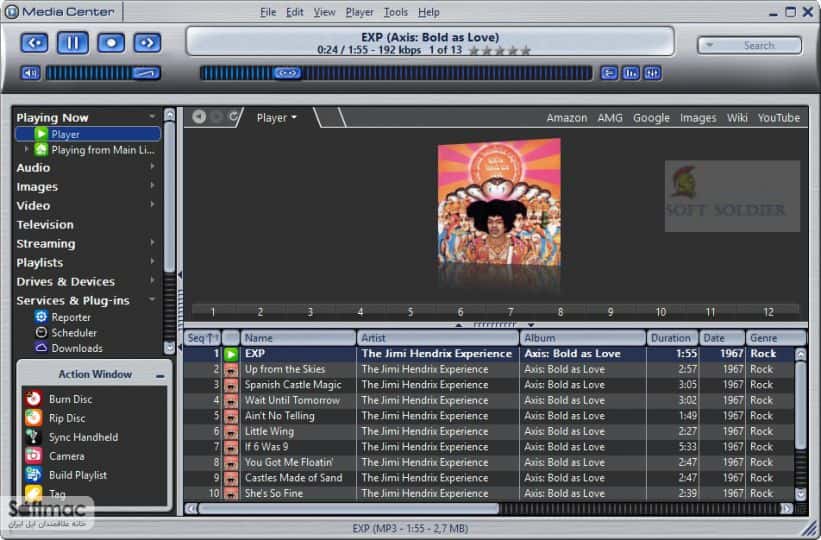Jump to track 6 in number strip
The height and width of the screenshot is (540, 821).
point(460,312)
